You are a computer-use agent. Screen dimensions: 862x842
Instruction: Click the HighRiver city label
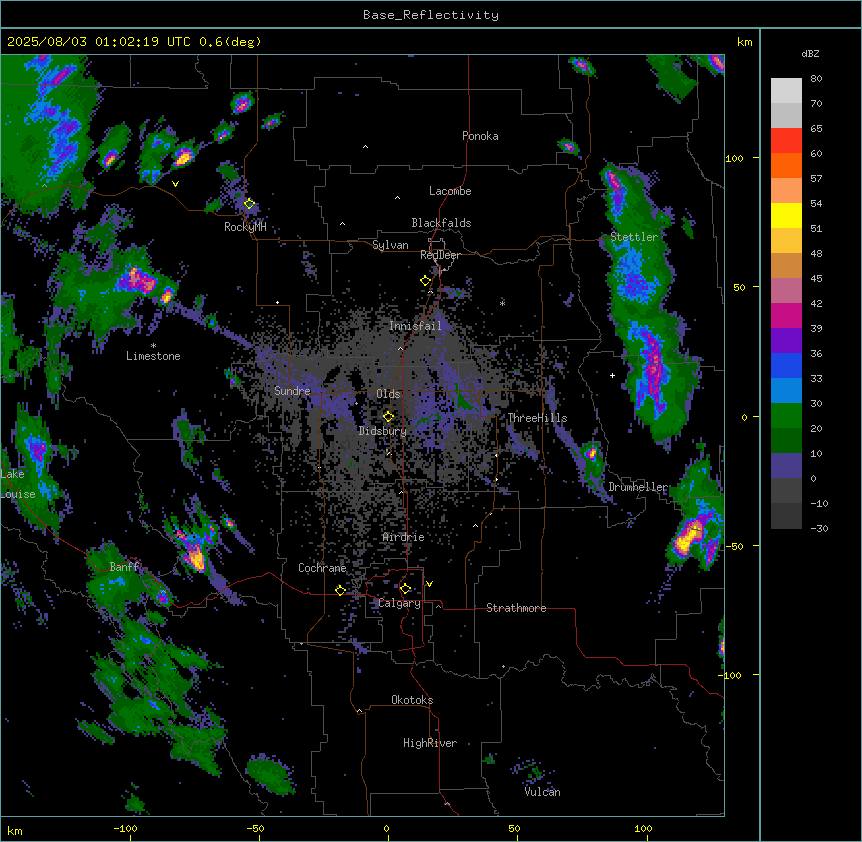pyautogui.click(x=430, y=743)
